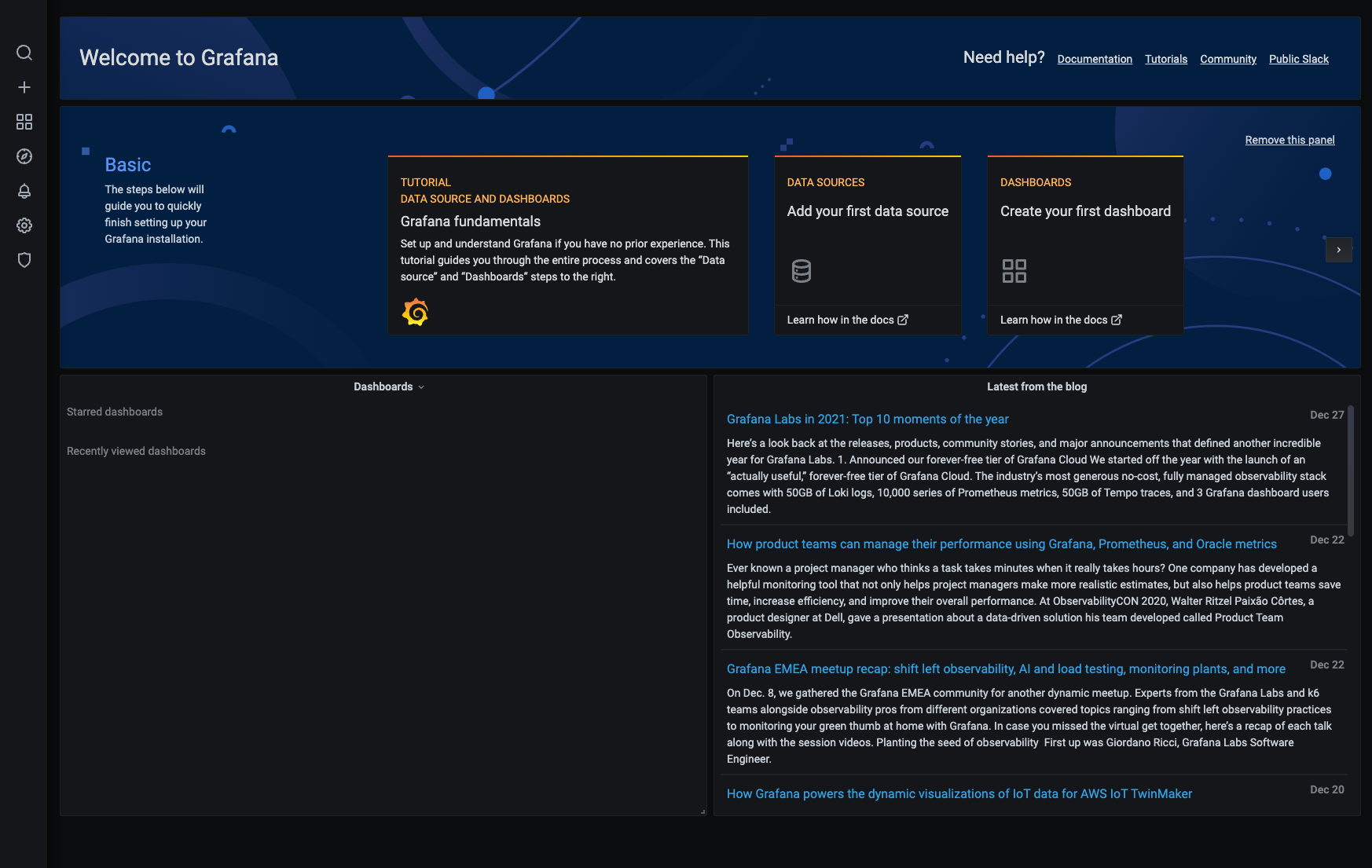Open the Alerting bell icon in sidebar
The width and height of the screenshot is (1372, 868).
click(x=24, y=191)
